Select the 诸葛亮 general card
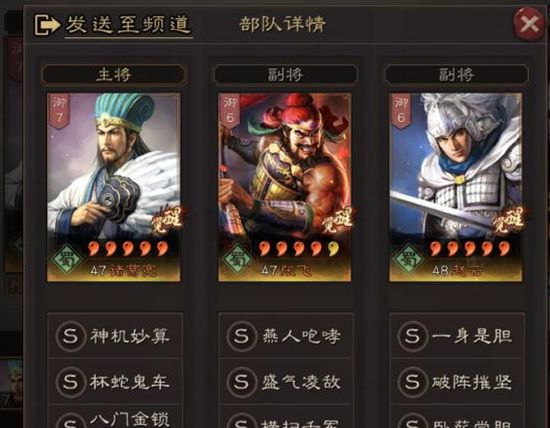This screenshot has width=550, height=428. (114, 187)
